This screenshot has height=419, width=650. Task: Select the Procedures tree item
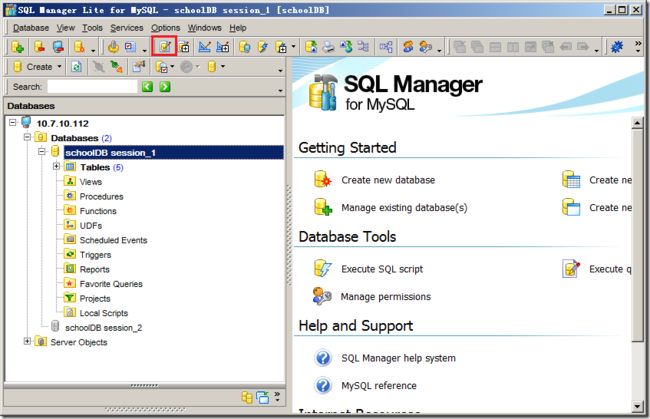[101, 196]
